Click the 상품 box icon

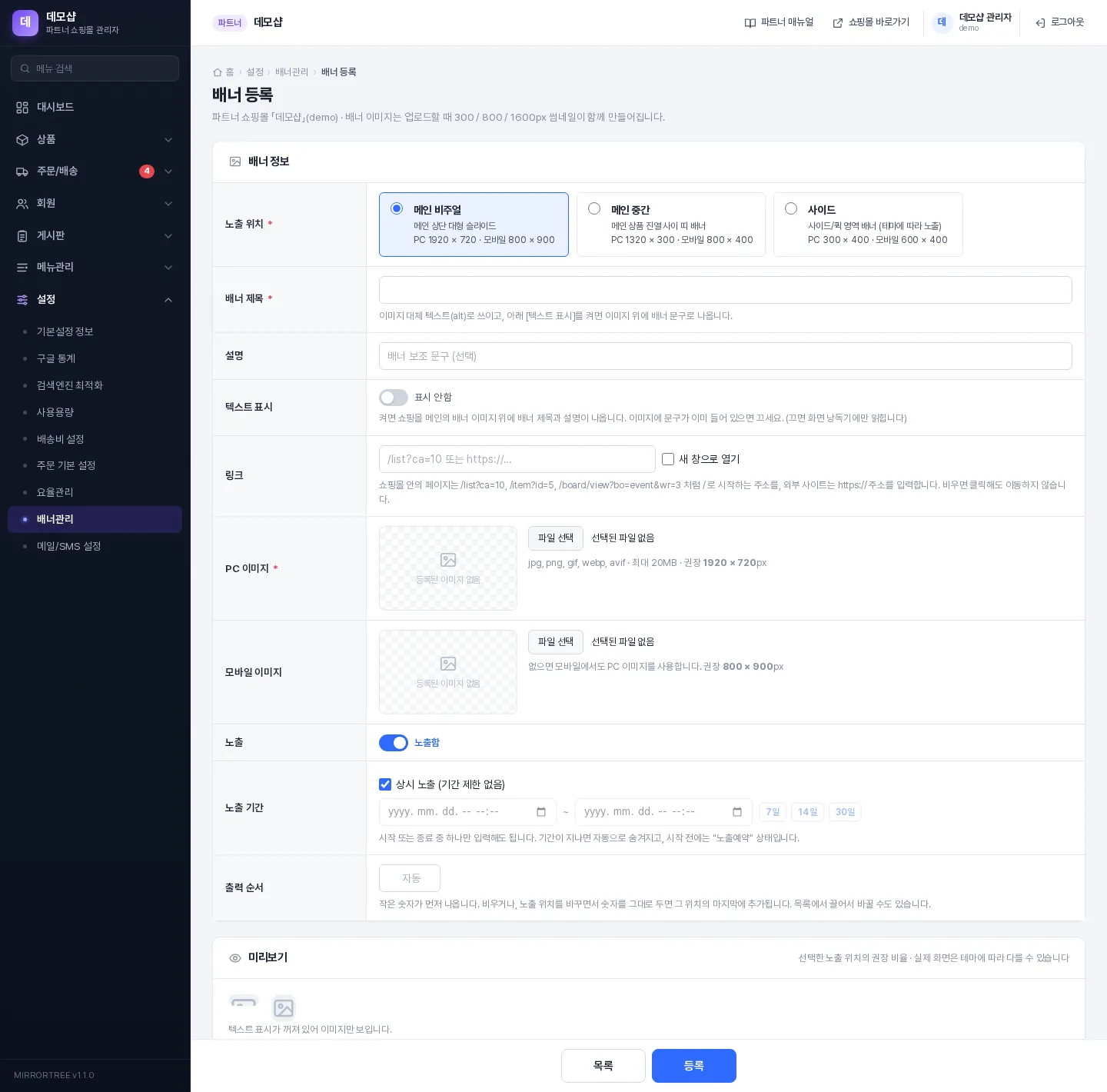tap(22, 140)
